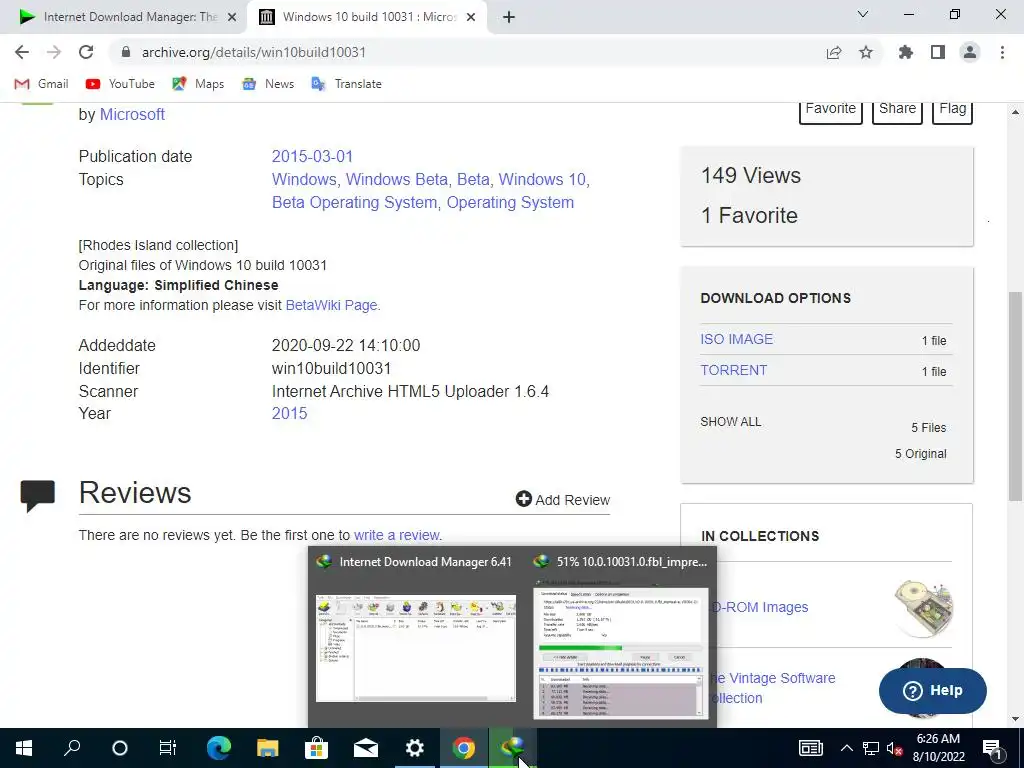The image size is (1024, 768).
Task: Share this page using the address bar icon
Action: pos(834,52)
